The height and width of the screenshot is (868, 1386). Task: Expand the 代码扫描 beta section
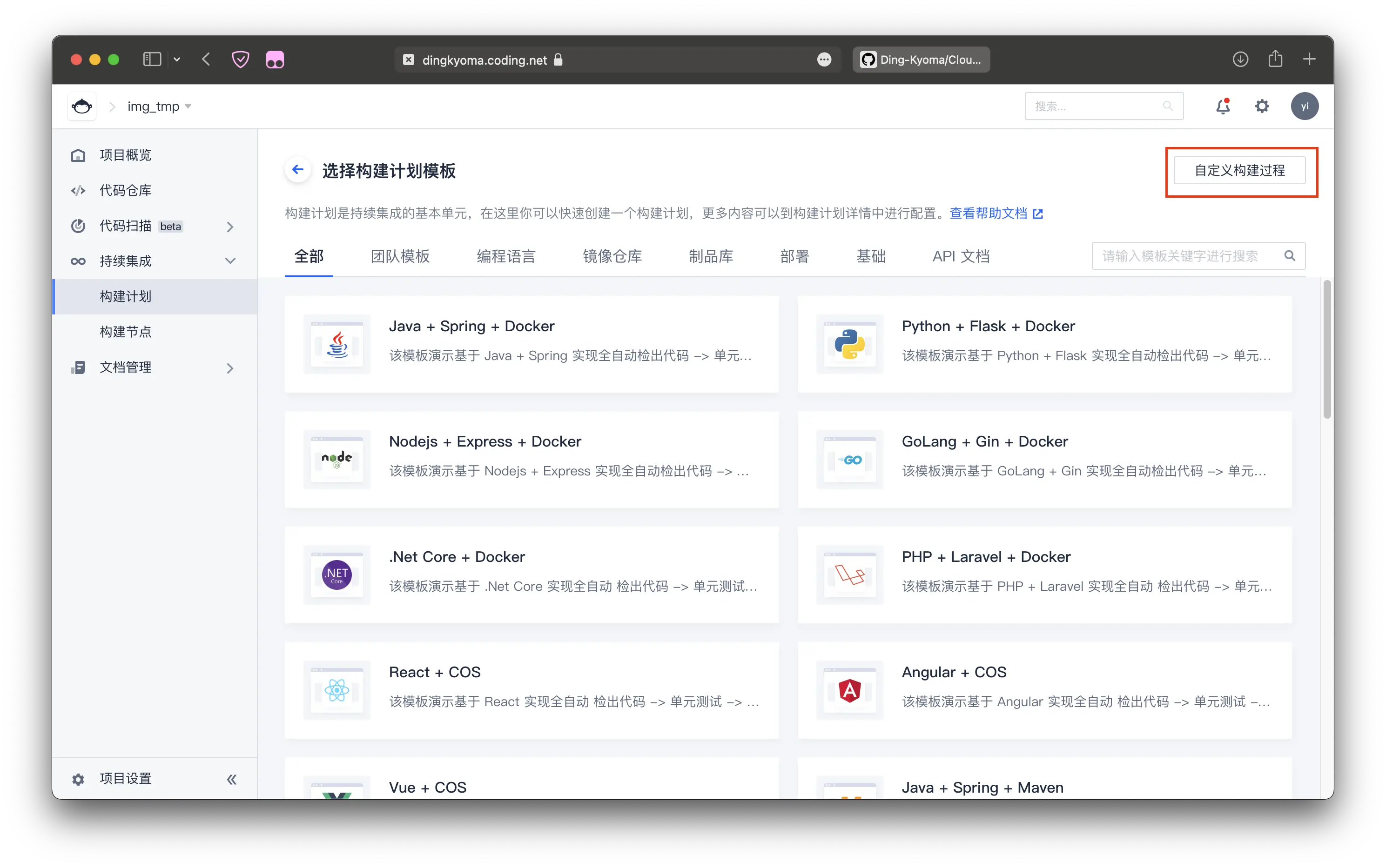coord(230,227)
